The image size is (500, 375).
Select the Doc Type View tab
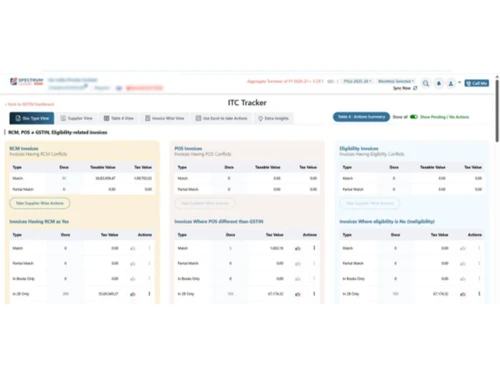(32, 118)
